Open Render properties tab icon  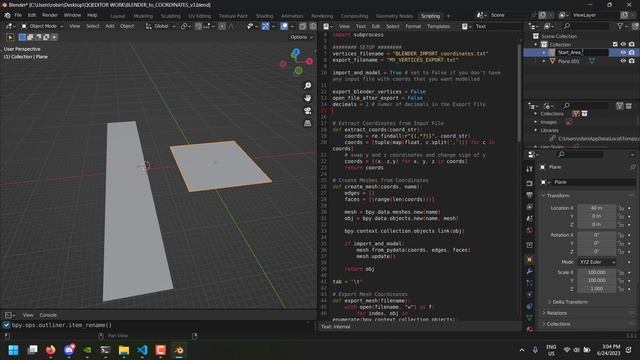tap(529, 183)
